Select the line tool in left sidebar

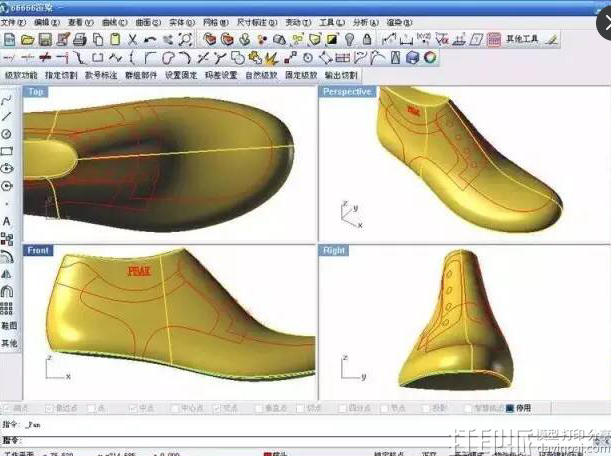pyautogui.click(x=8, y=117)
